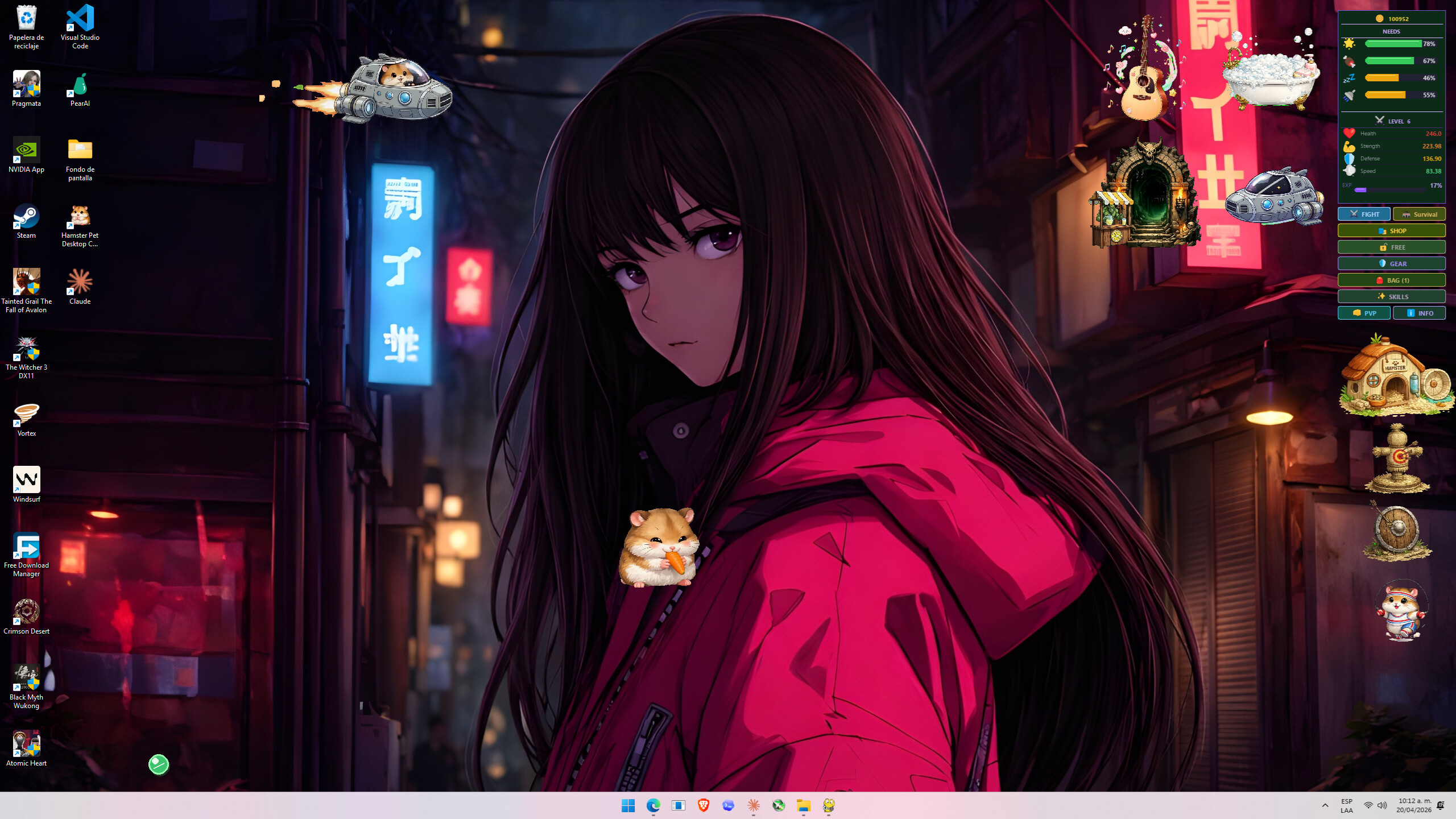Open Microsoft Edge from taskbar
The height and width of the screenshot is (819, 1456).
653,805
